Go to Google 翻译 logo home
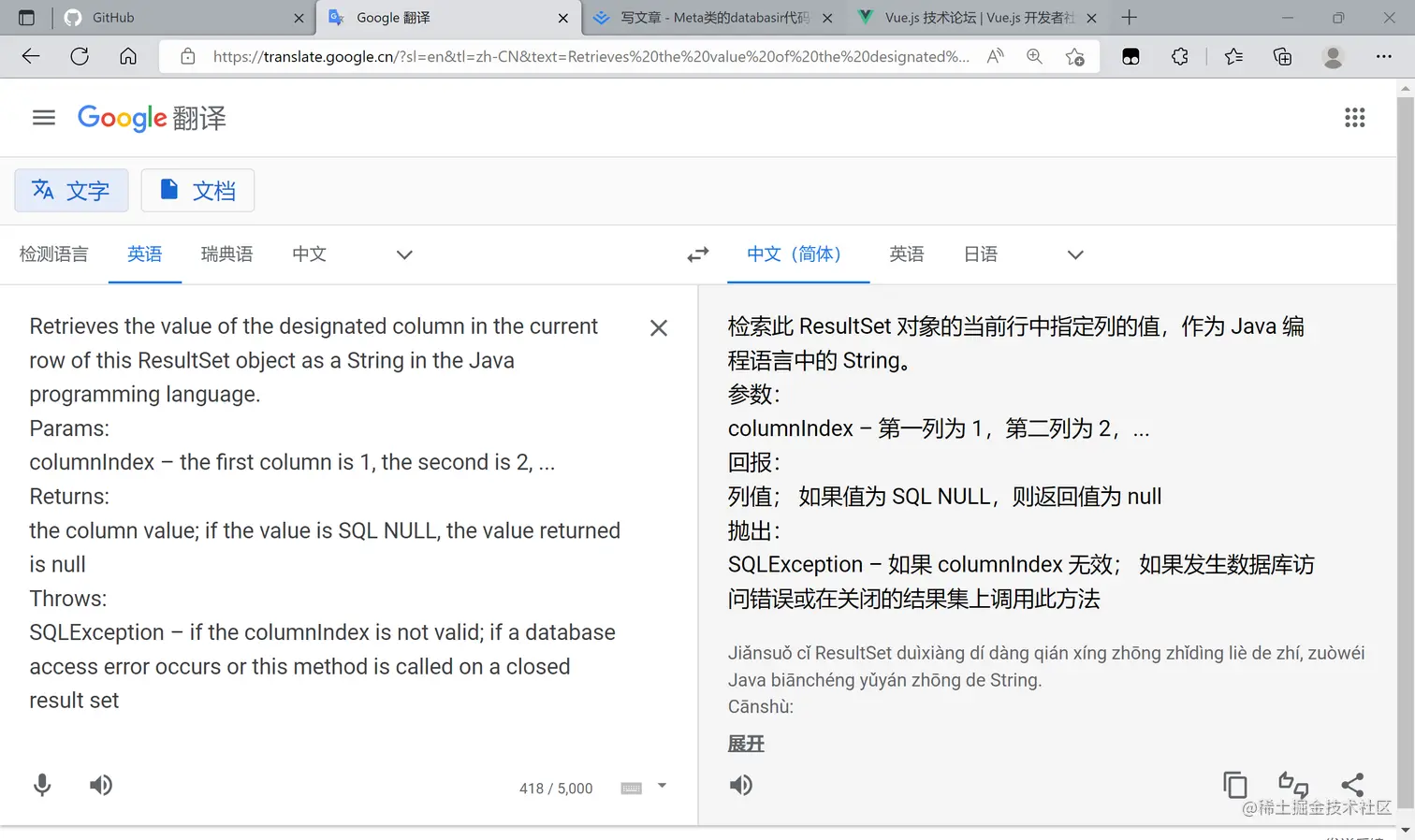This screenshot has height=840, width=1415. 152,118
